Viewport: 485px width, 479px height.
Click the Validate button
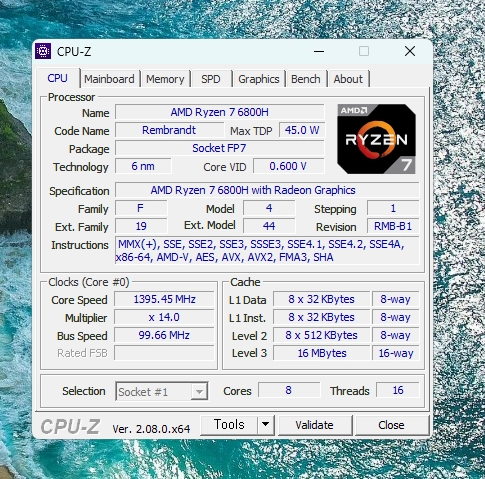point(314,425)
